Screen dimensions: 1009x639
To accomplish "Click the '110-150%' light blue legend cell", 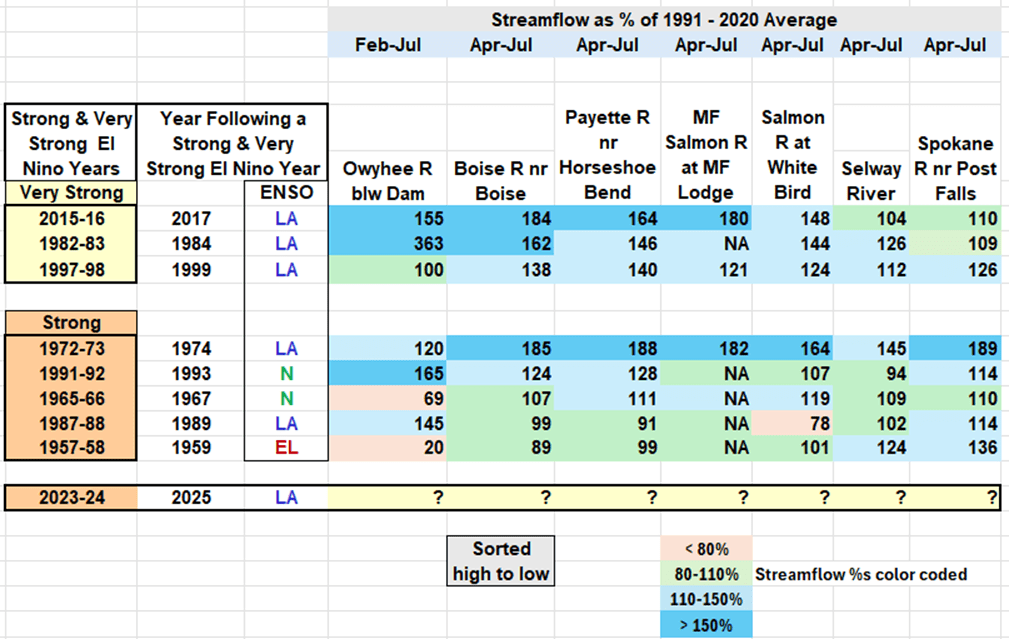I will [x=705, y=600].
